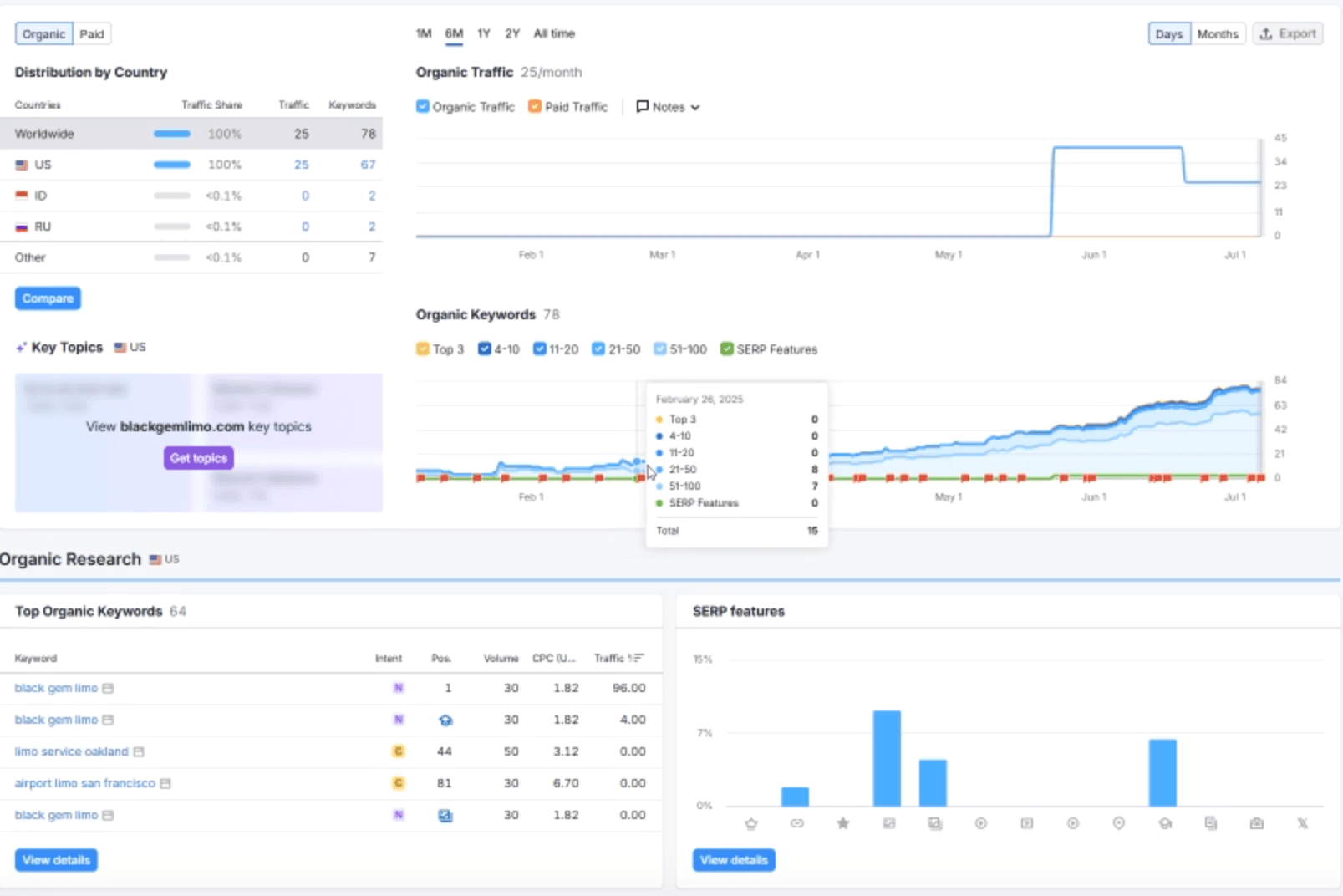1343x896 pixels.
Task: Select the reviews star icon in SERP features
Action: tap(843, 823)
